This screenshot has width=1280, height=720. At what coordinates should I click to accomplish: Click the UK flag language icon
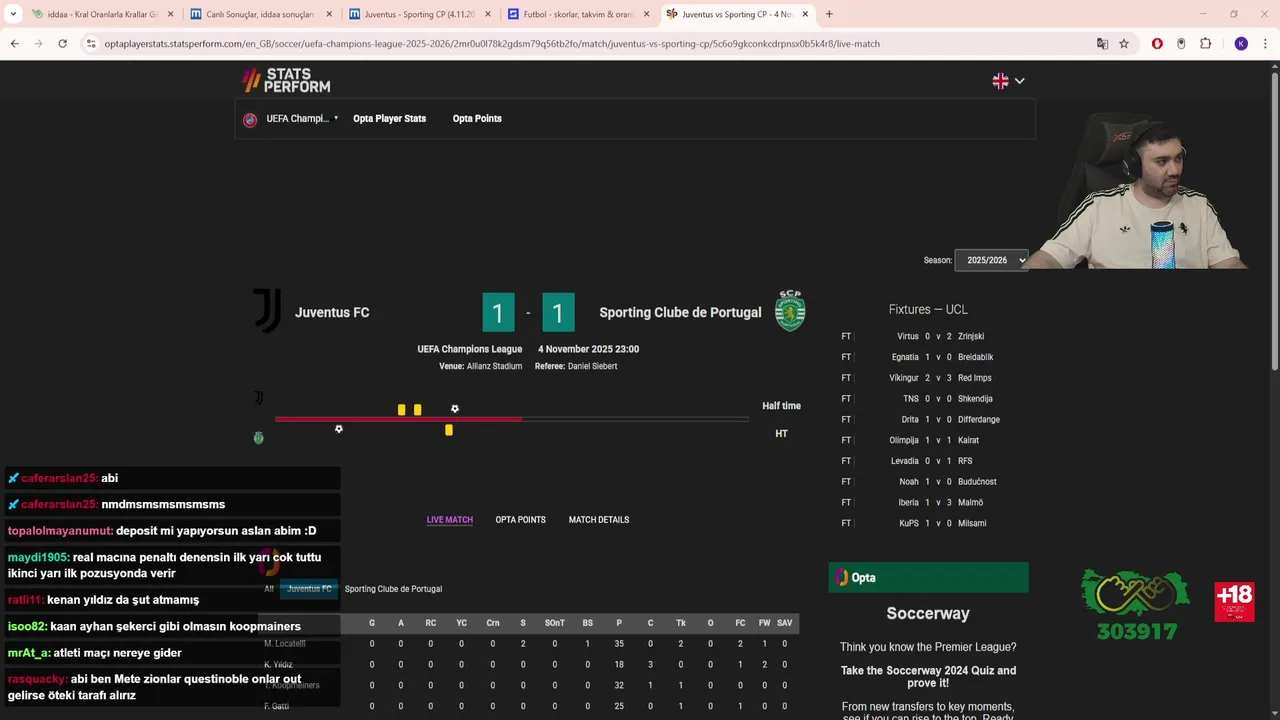[1000, 81]
